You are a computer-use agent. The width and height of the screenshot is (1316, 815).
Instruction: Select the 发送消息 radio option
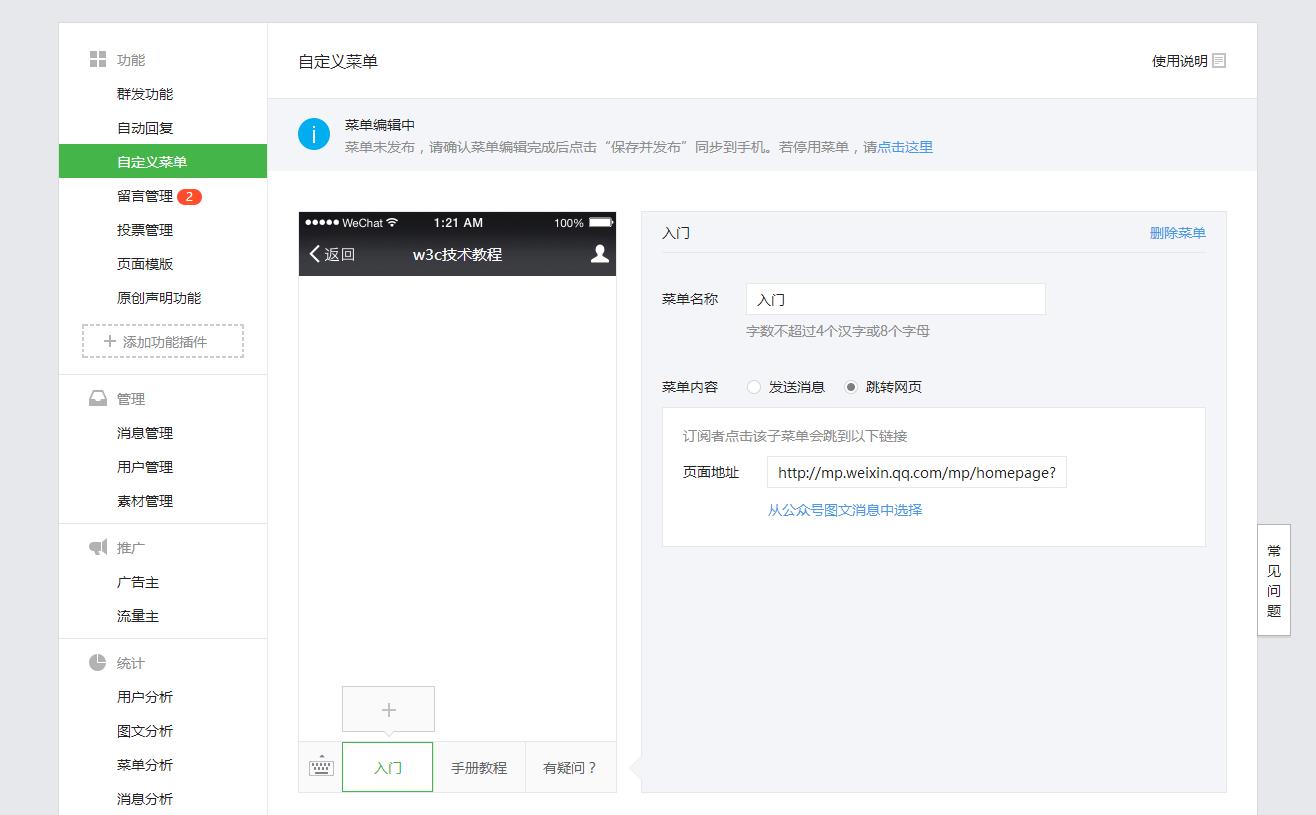pos(752,386)
